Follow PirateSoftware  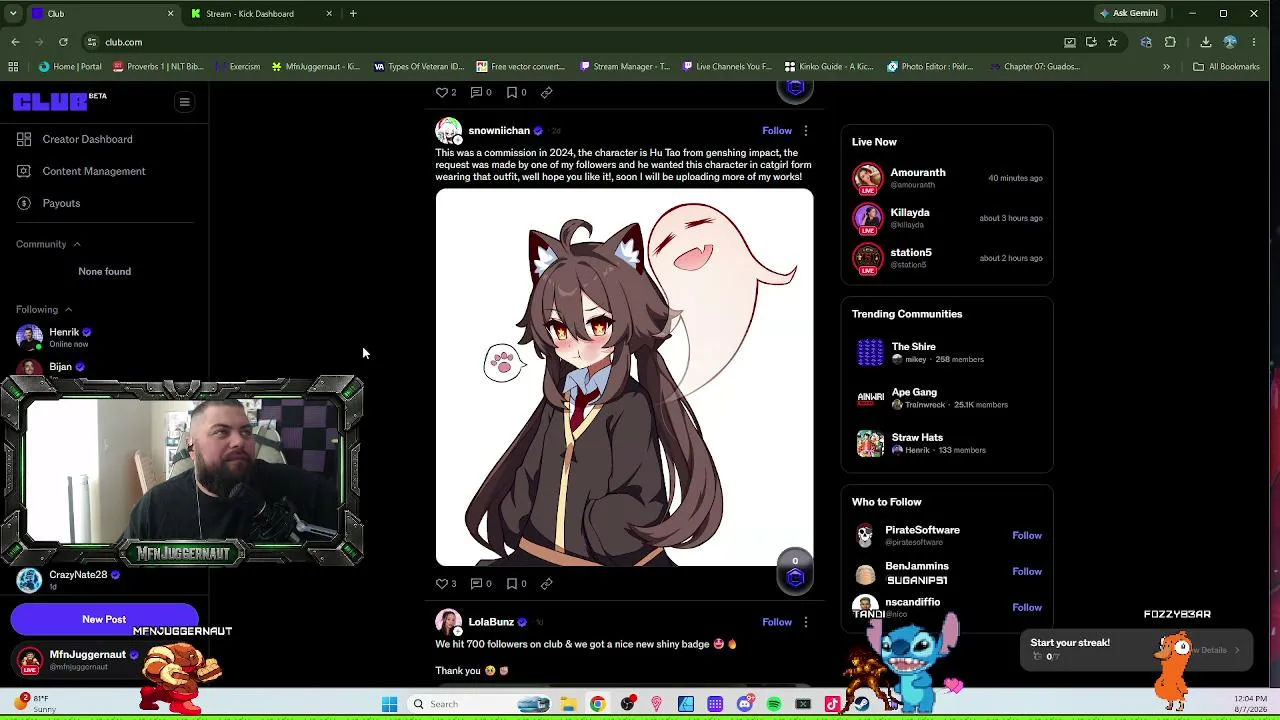click(x=1027, y=535)
